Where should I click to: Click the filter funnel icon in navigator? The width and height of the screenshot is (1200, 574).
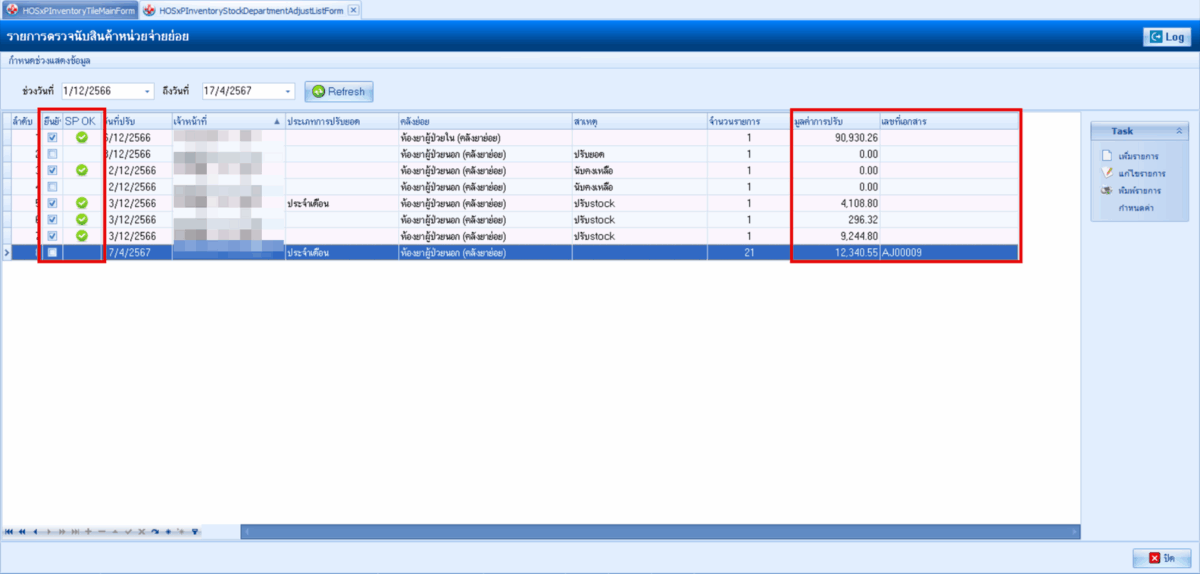pos(195,532)
